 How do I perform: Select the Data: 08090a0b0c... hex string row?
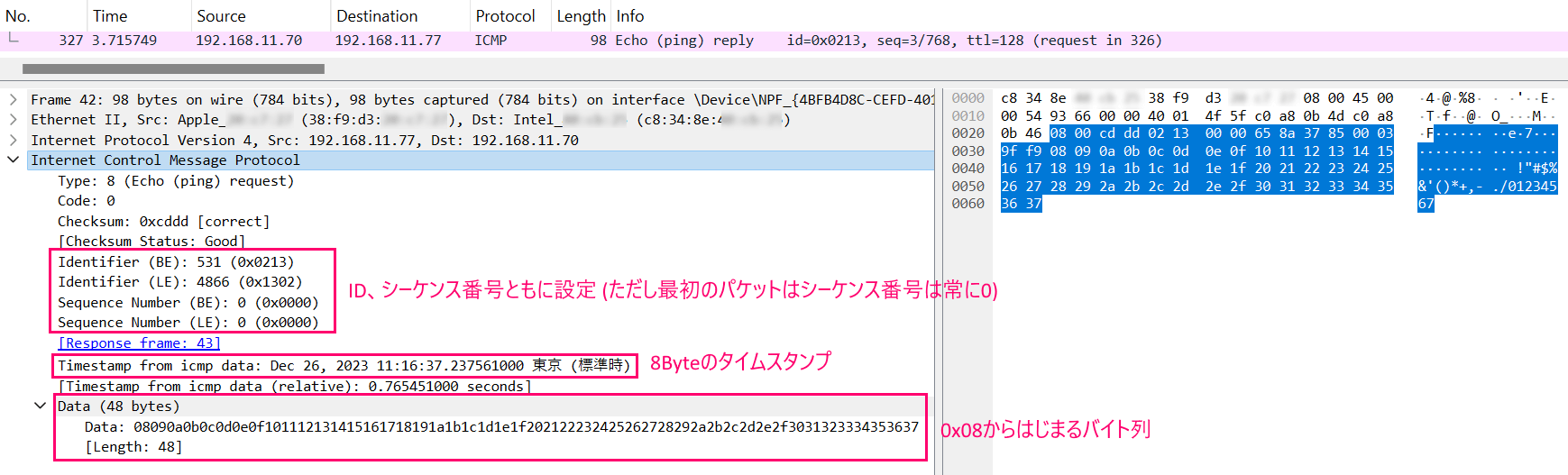click(501, 426)
